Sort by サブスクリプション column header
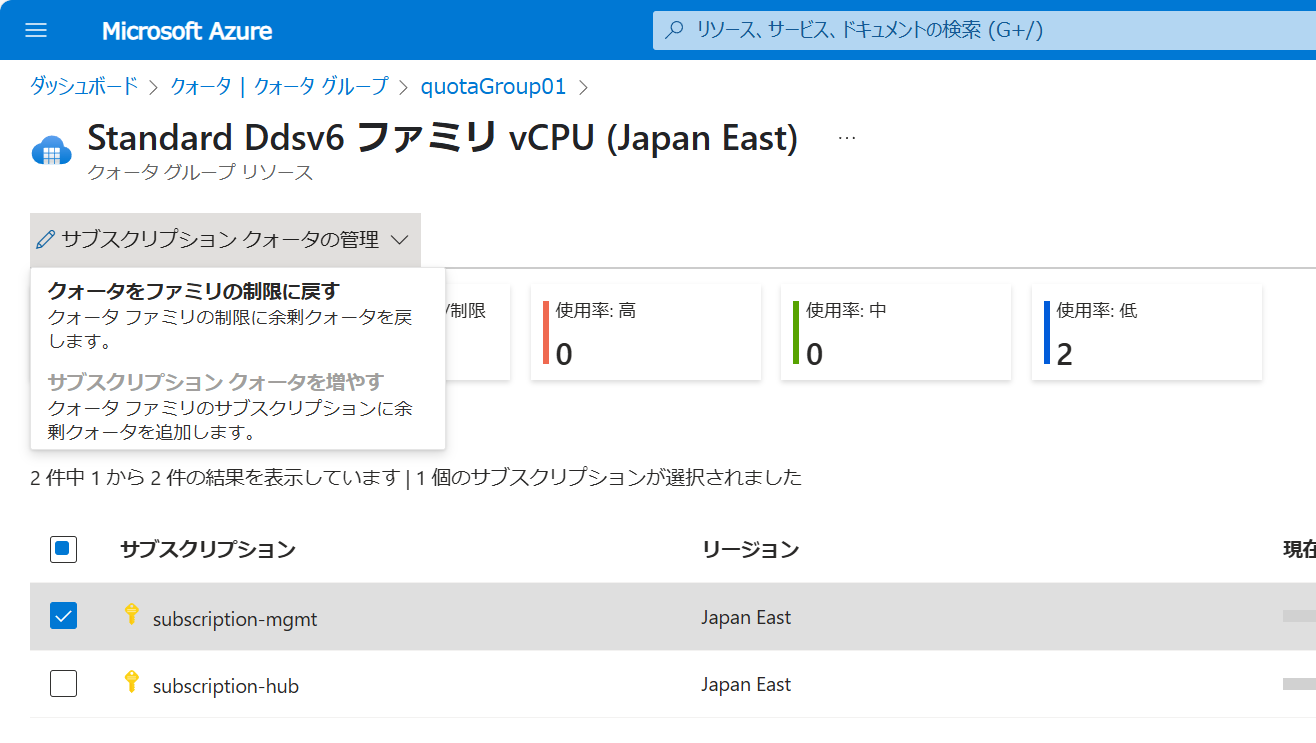1316x743 pixels. tap(208, 549)
